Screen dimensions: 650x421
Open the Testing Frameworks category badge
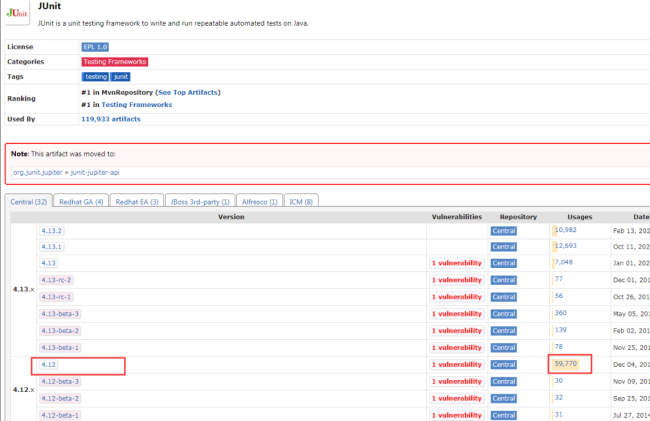point(115,62)
